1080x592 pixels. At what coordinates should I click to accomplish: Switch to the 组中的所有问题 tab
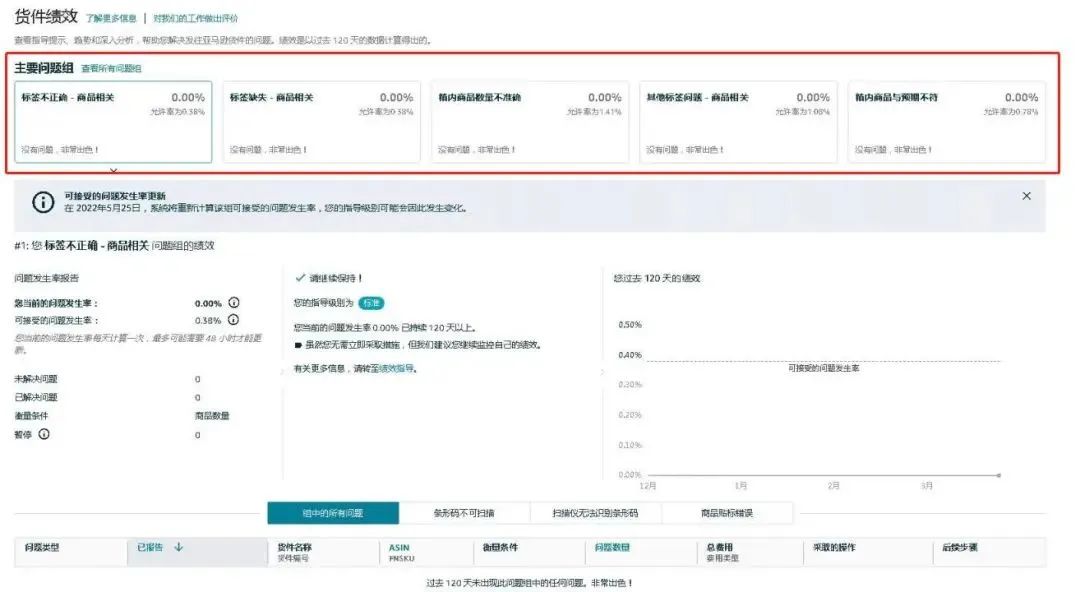coord(335,510)
